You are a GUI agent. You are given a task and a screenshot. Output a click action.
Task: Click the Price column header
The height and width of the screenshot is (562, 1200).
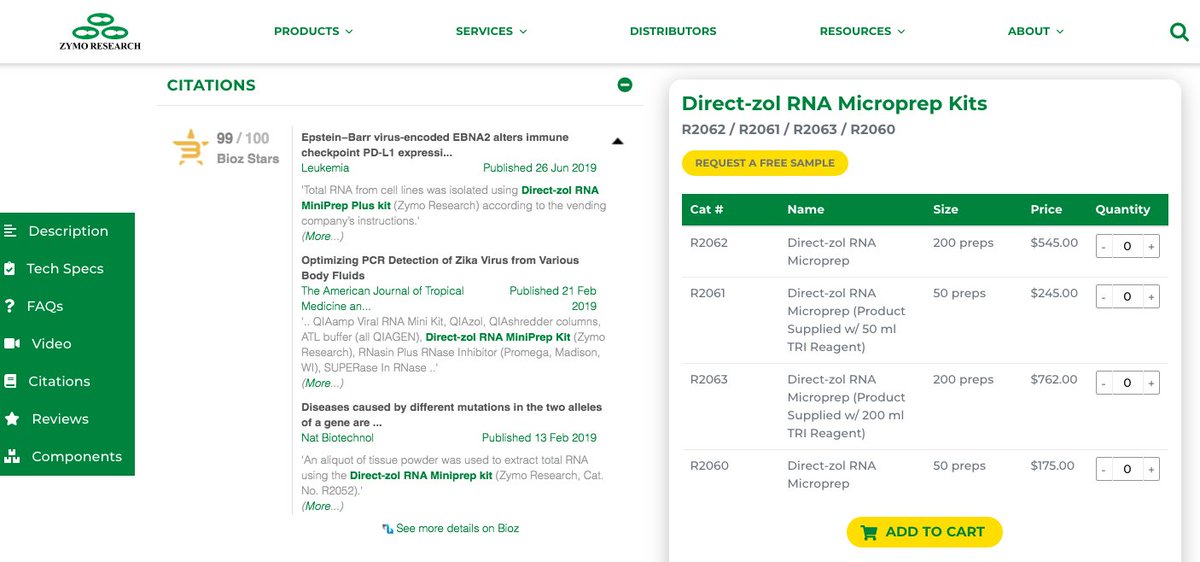(1046, 210)
